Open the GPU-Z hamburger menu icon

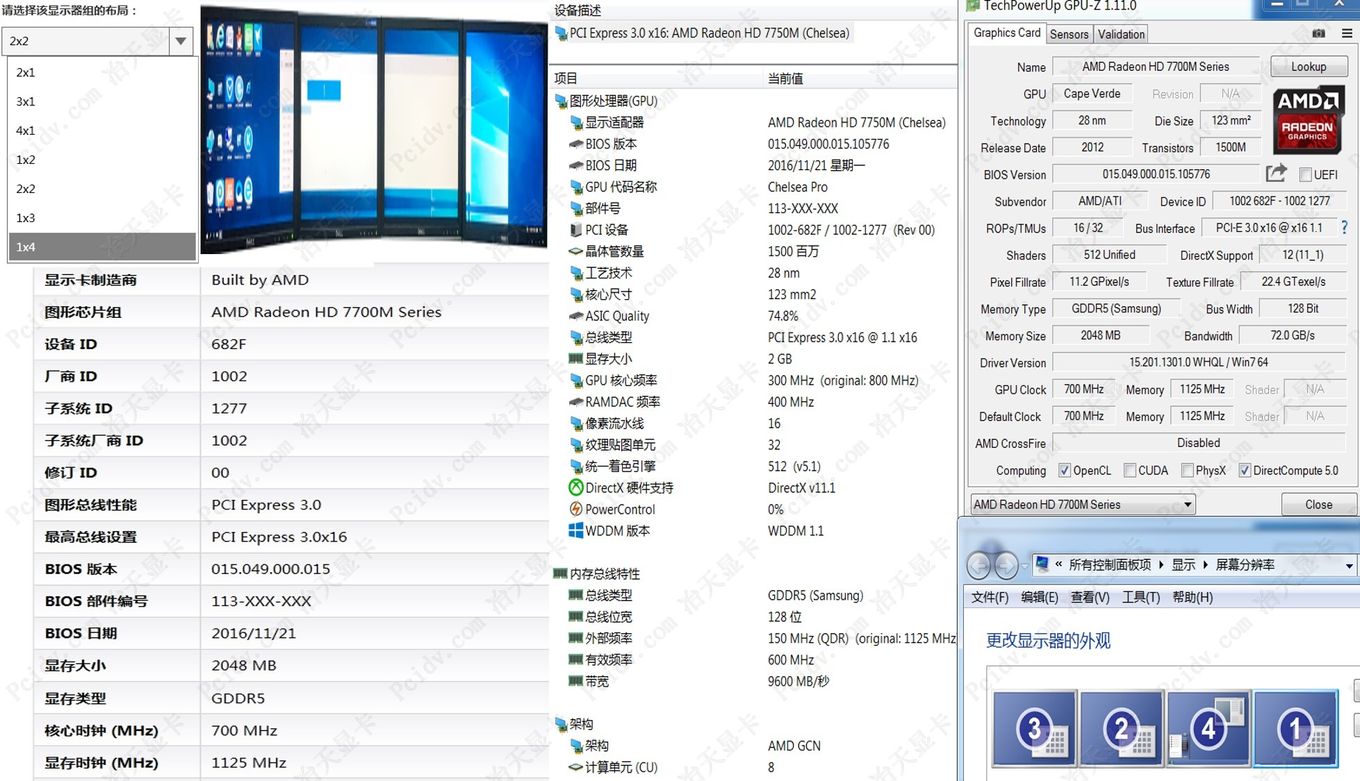(x=1346, y=33)
